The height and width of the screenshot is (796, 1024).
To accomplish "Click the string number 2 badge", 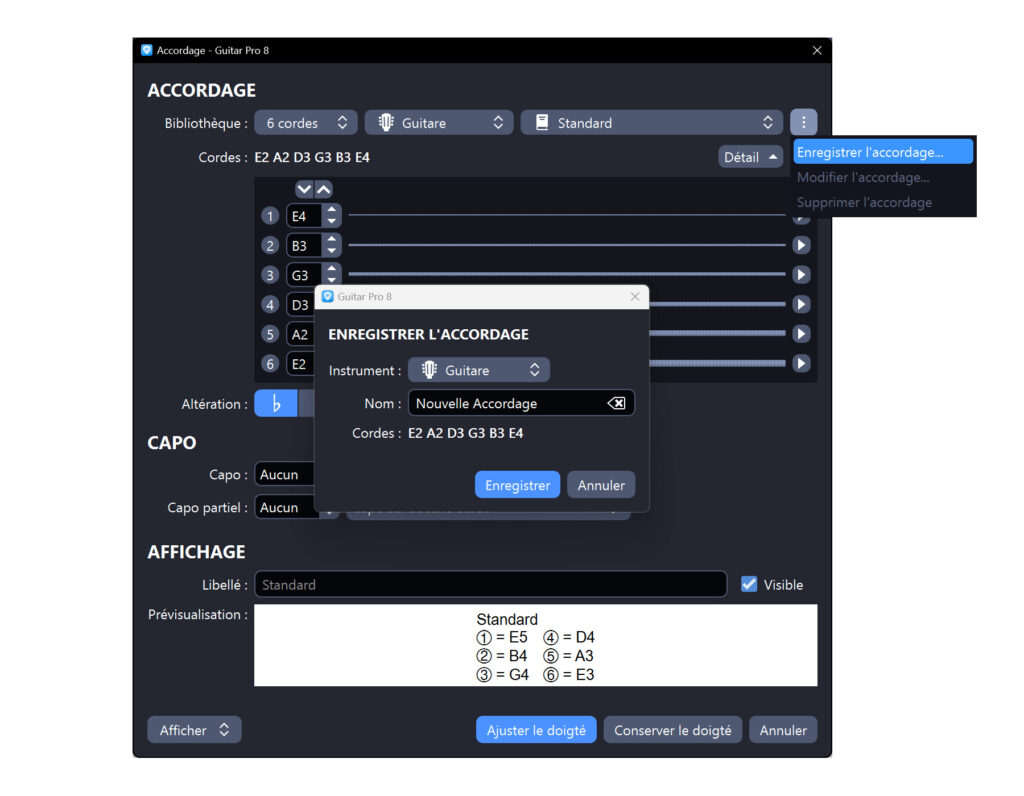I will point(270,246).
